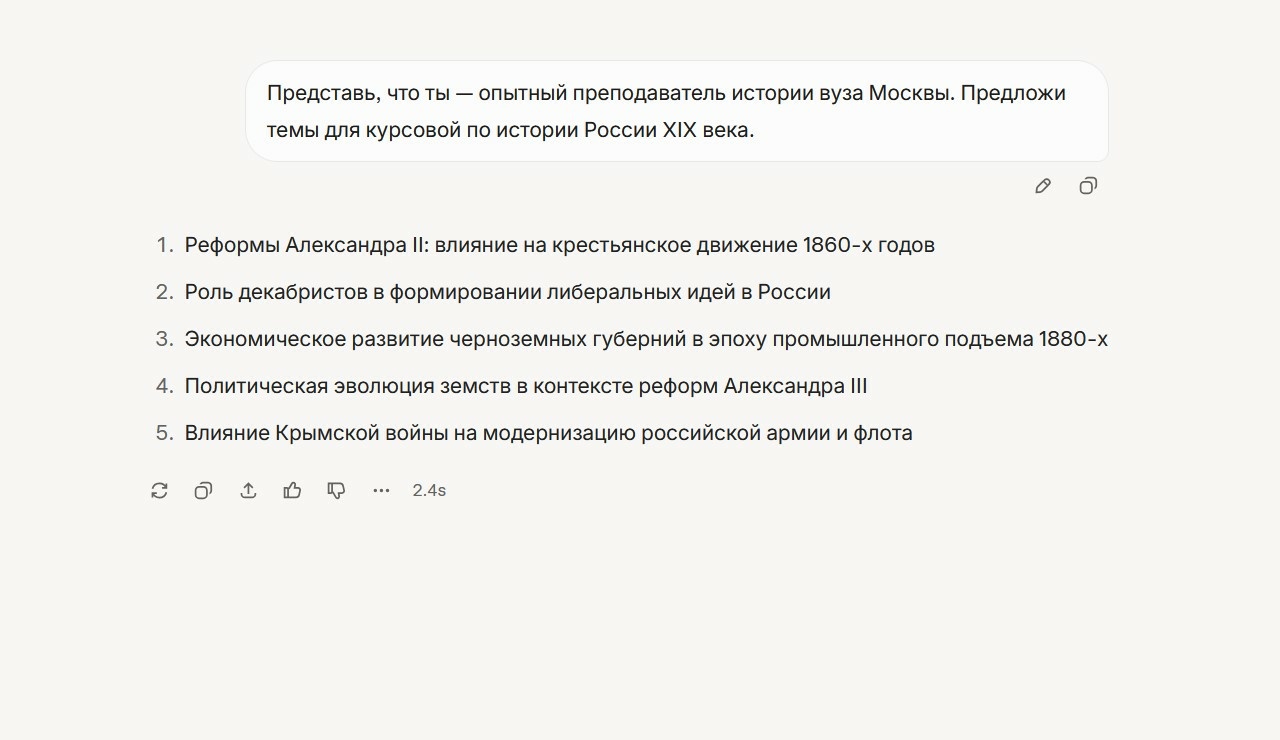Image resolution: width=1280 pixels, height=740 pixels.
Task: Click the numeral "3." list marker
Action: (163, 339)
